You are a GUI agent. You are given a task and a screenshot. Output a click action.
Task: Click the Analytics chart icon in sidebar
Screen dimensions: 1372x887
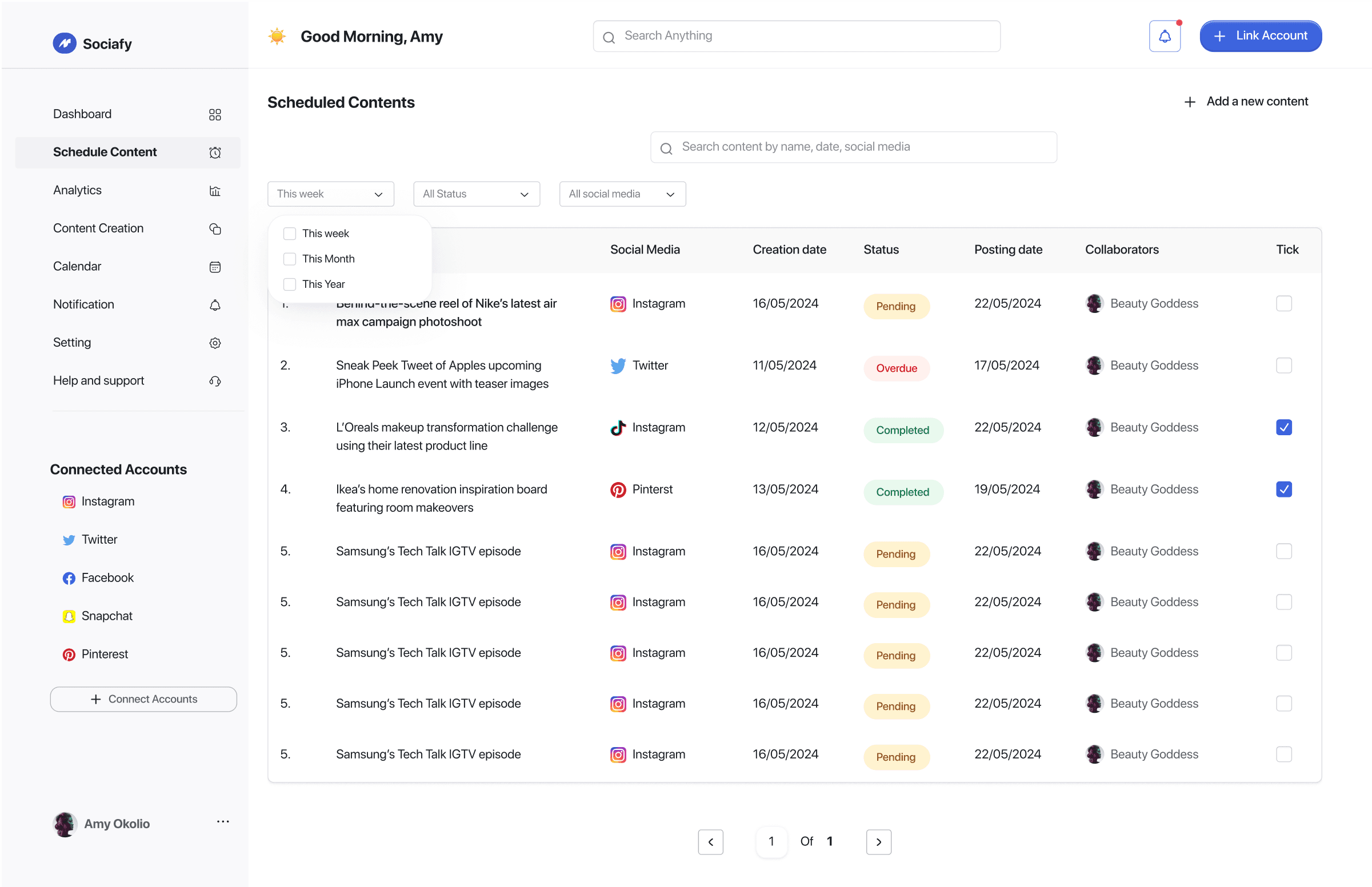pyautogui.click(x=215, y=191)
